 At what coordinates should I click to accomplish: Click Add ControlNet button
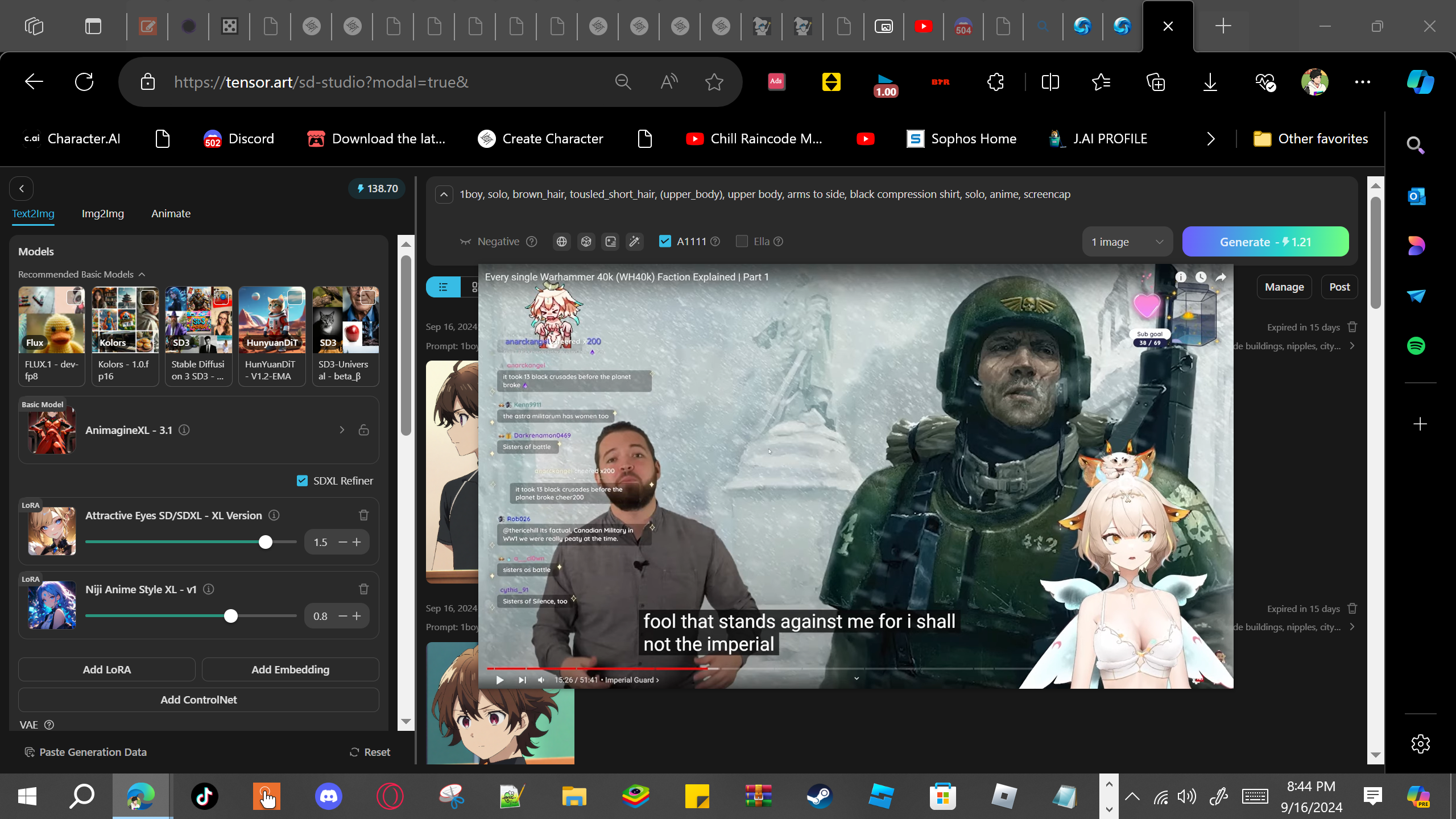pyautogui.click(x=198, y=700)
